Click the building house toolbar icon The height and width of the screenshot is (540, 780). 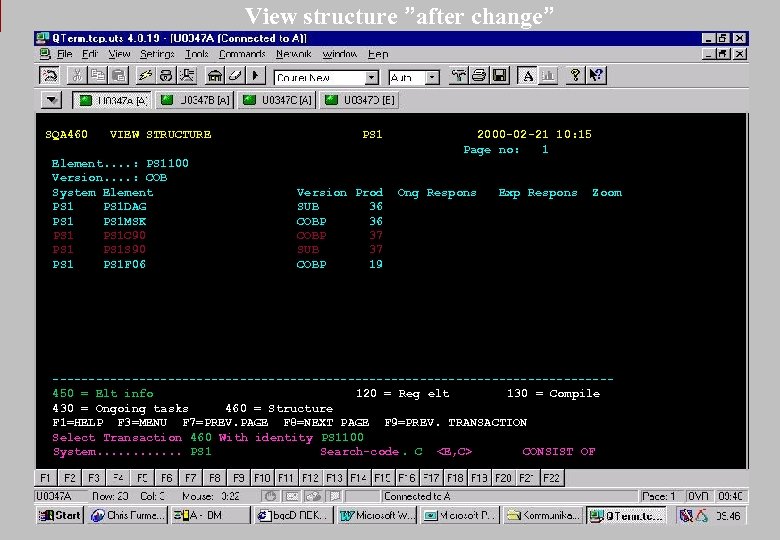(215, 76)
